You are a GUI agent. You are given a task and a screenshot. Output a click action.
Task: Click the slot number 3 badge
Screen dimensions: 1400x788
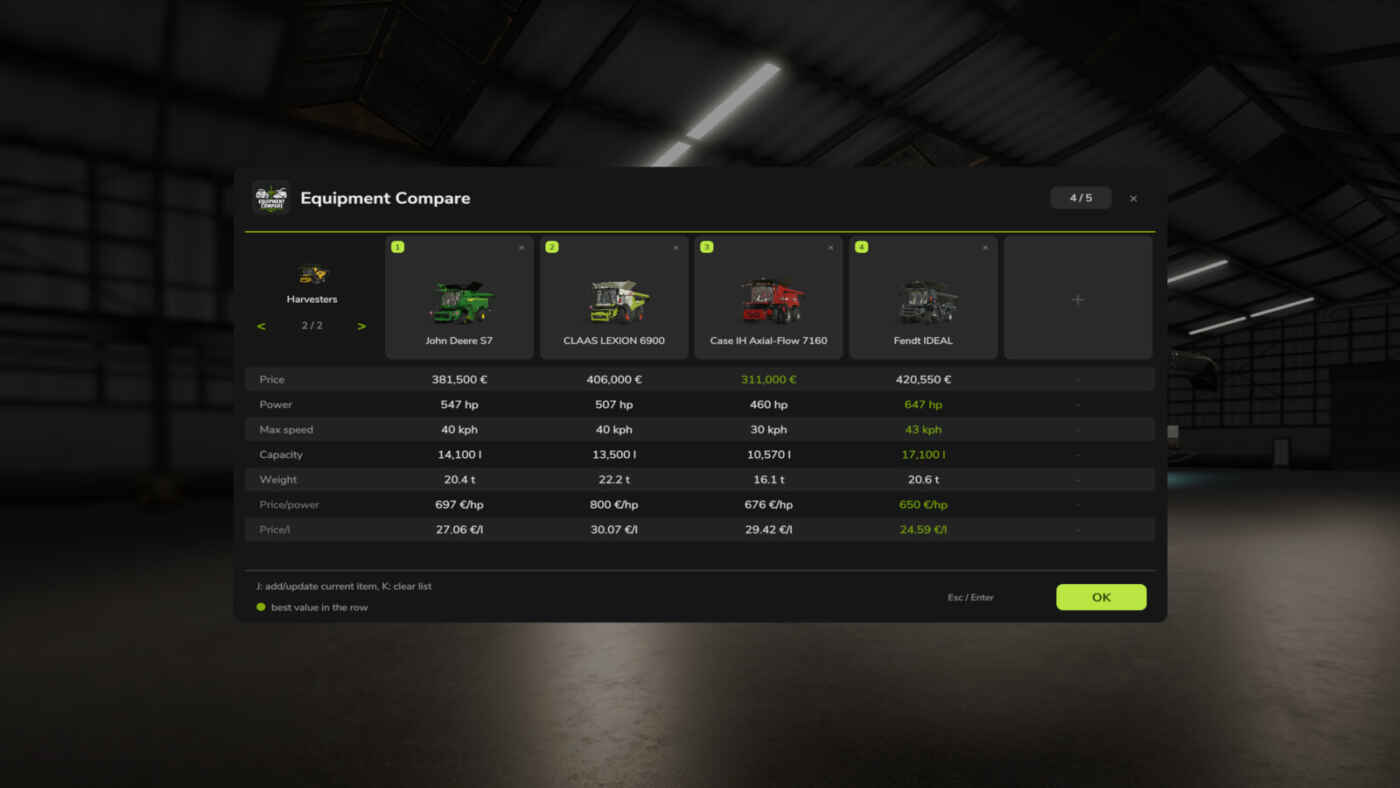click(x=707, y=247)
